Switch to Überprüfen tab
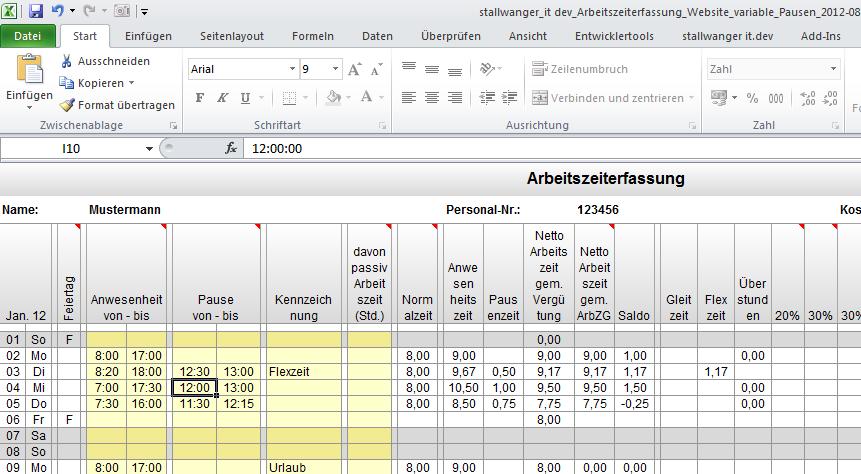 coord(451,36)
